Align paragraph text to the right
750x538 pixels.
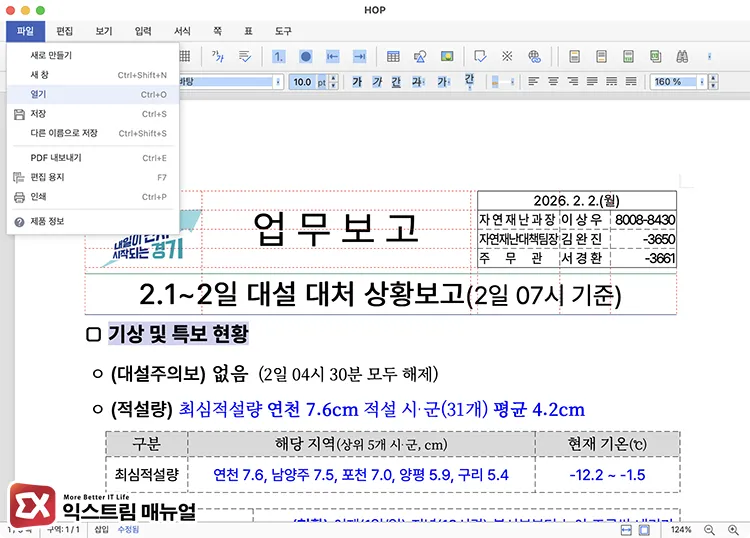tap(573, 82)
